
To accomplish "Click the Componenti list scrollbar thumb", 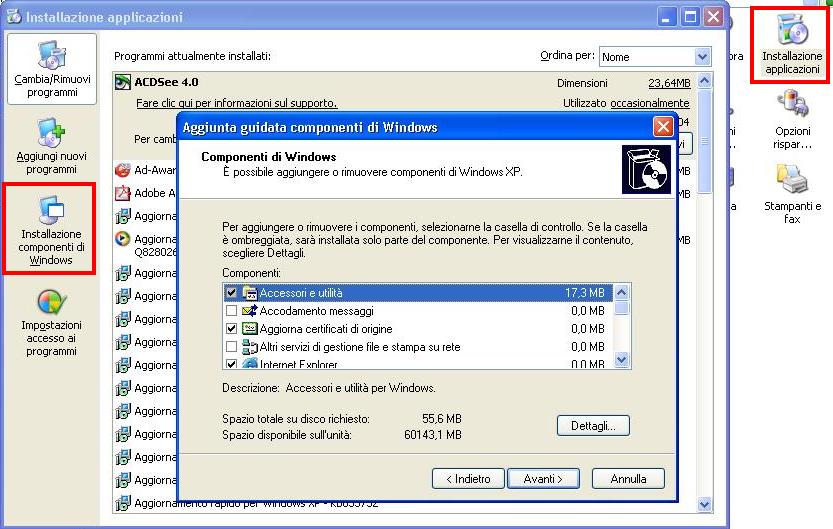I will (x=621, y=308).
